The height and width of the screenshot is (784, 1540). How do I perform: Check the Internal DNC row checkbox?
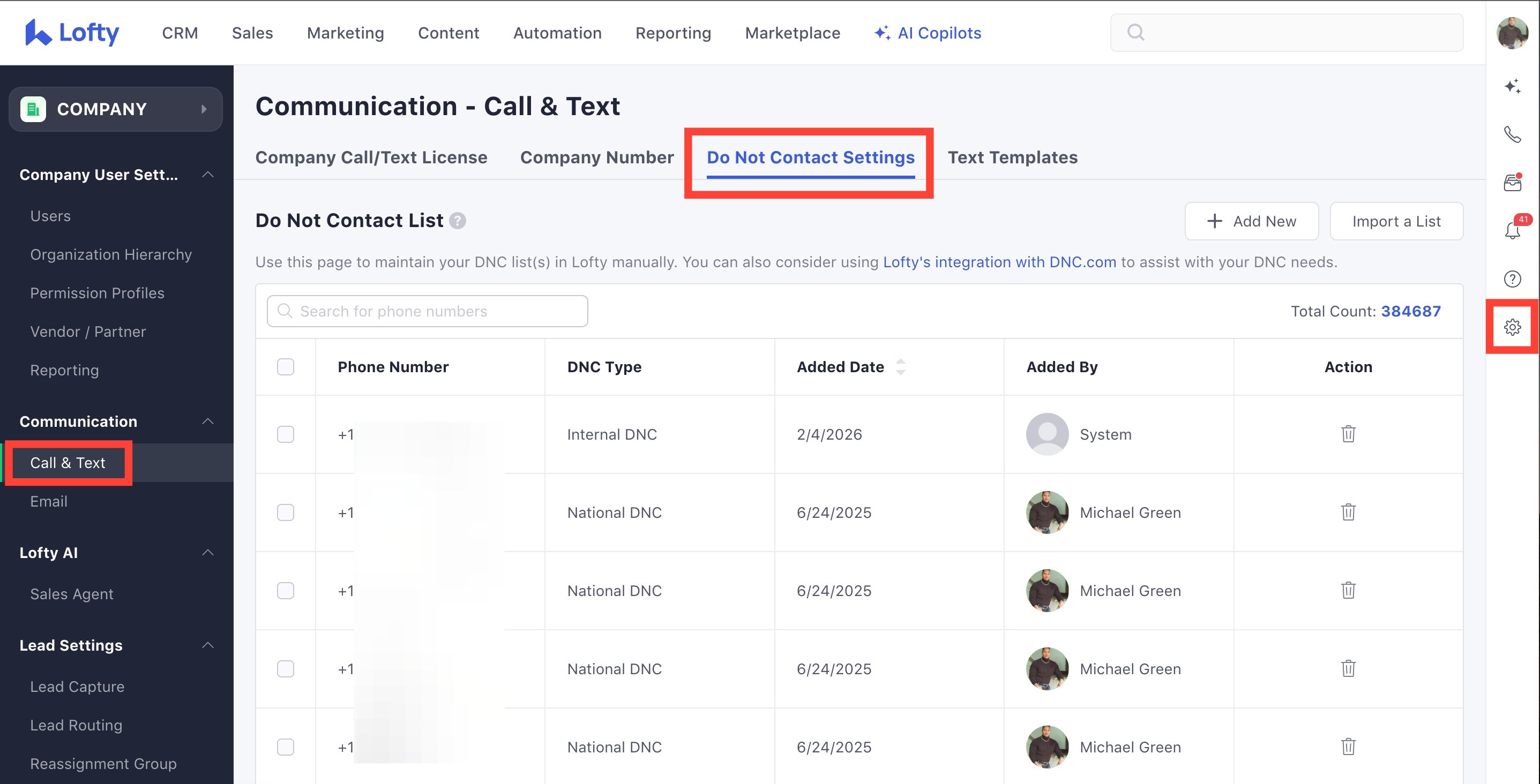[286, 434]
